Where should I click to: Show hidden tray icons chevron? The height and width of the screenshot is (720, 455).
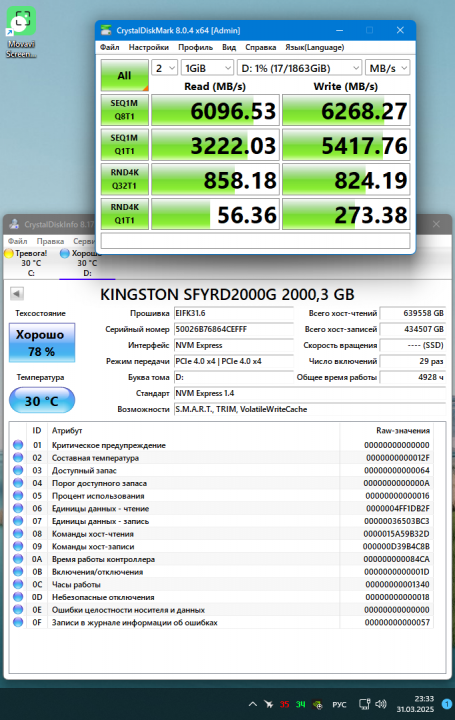point(253,704)
